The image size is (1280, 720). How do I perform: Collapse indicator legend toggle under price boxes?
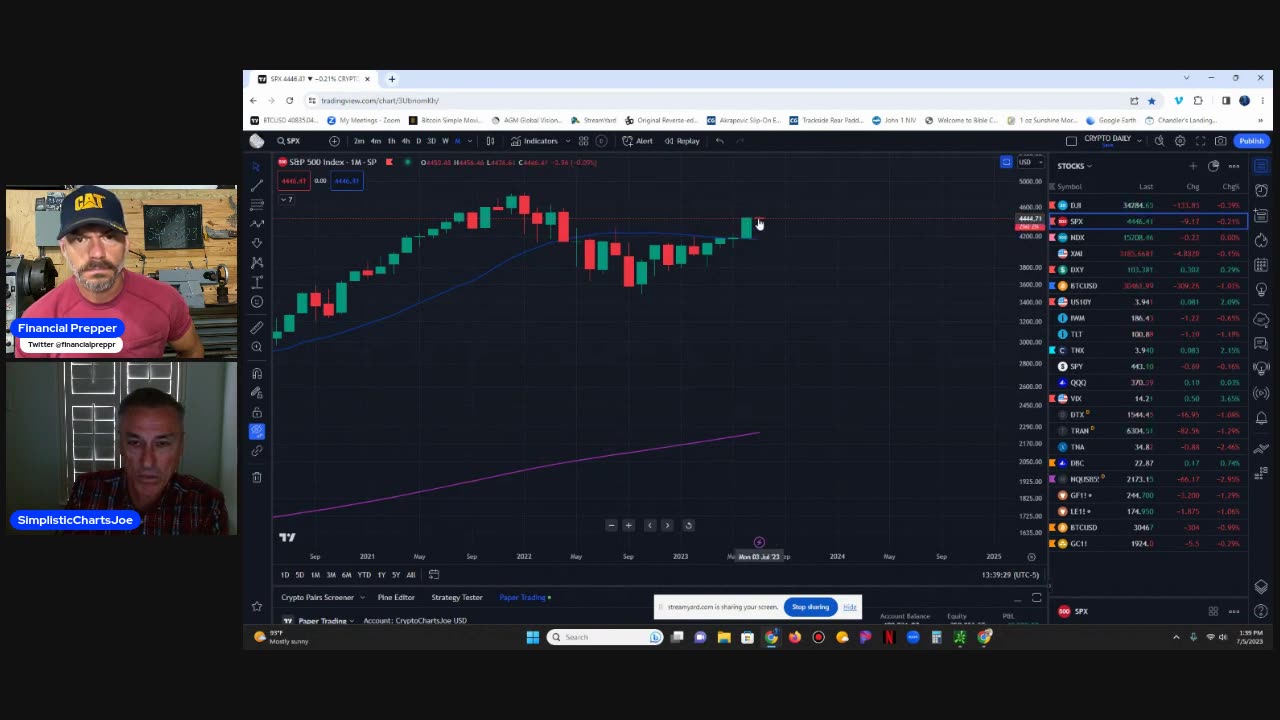pyautogui.click(x=285, y=199)
